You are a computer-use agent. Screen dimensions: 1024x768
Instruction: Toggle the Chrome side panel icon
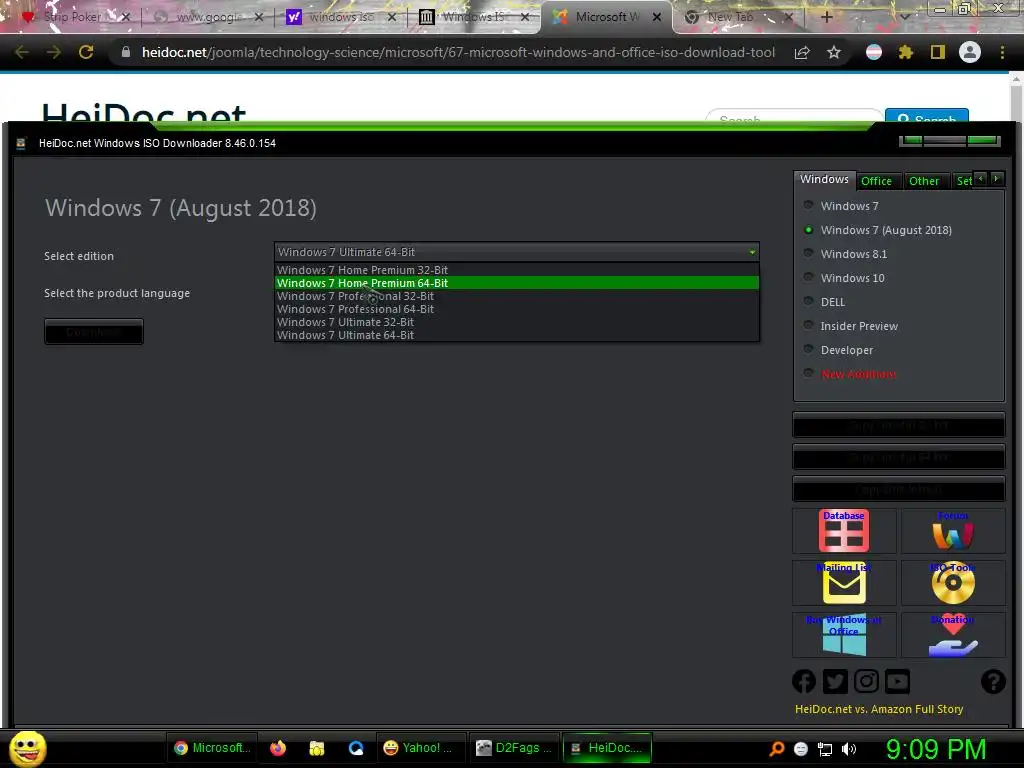[937, 52]
